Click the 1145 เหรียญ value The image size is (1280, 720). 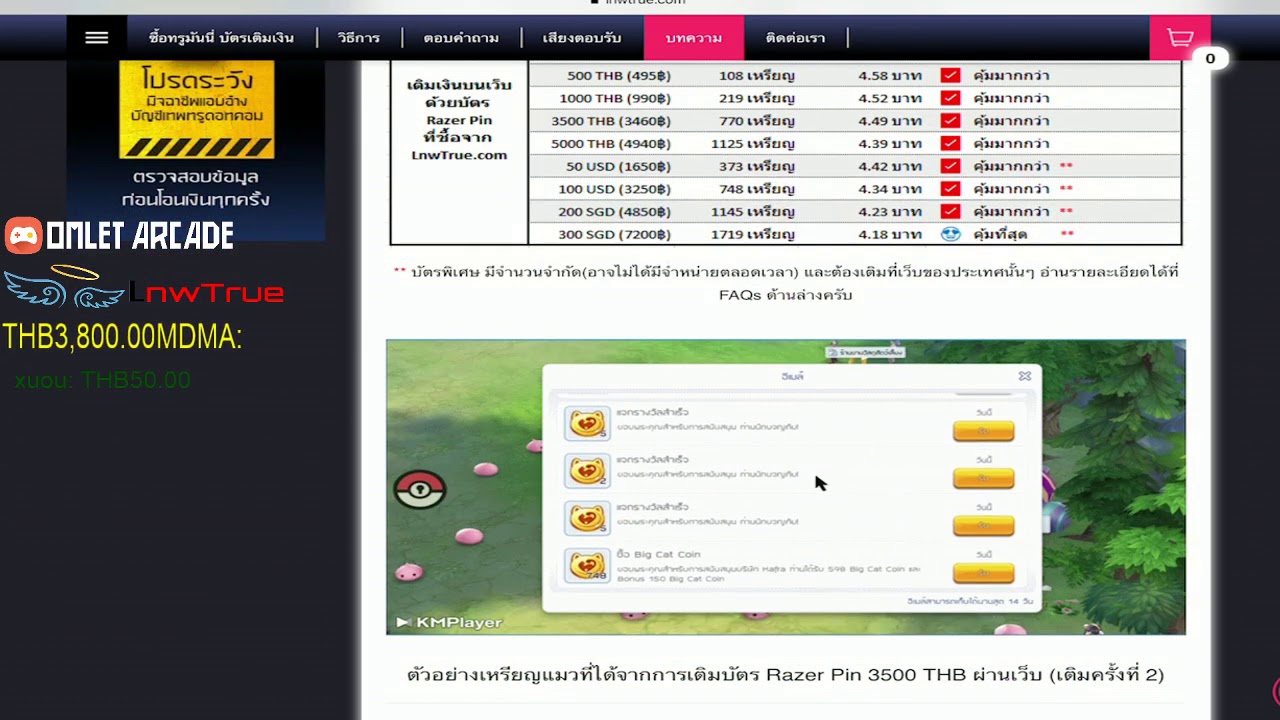click(x=752, y=212)
